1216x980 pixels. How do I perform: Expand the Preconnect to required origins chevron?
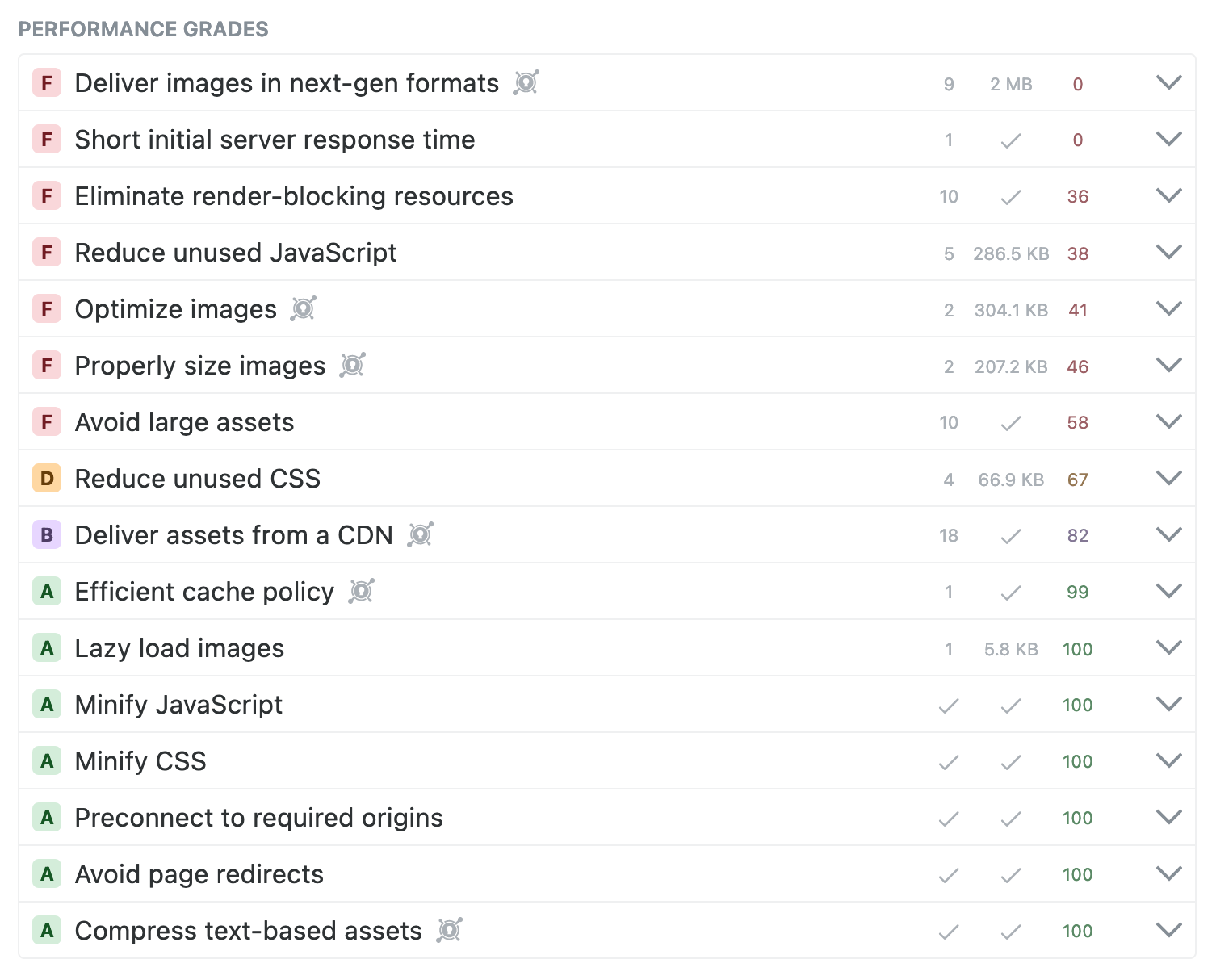pyautogui.click(x=1168, y=817)
